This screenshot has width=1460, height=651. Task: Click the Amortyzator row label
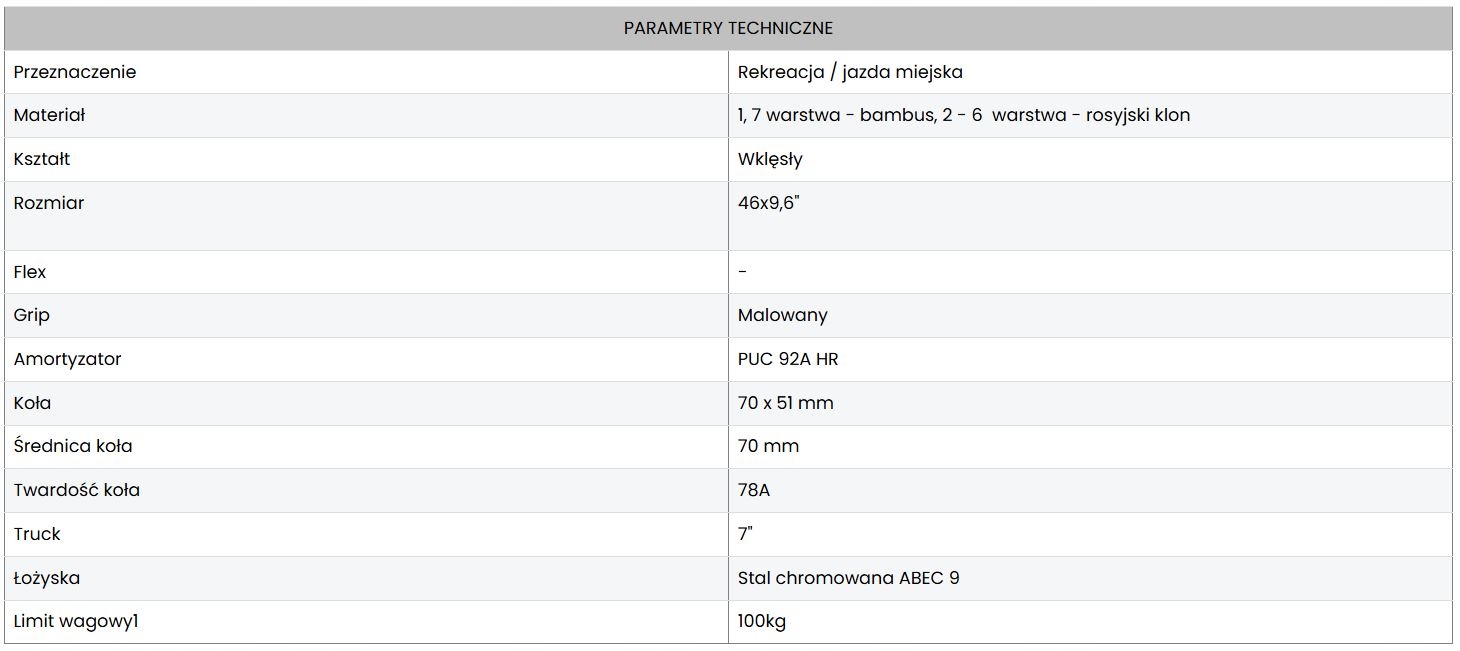68,359
